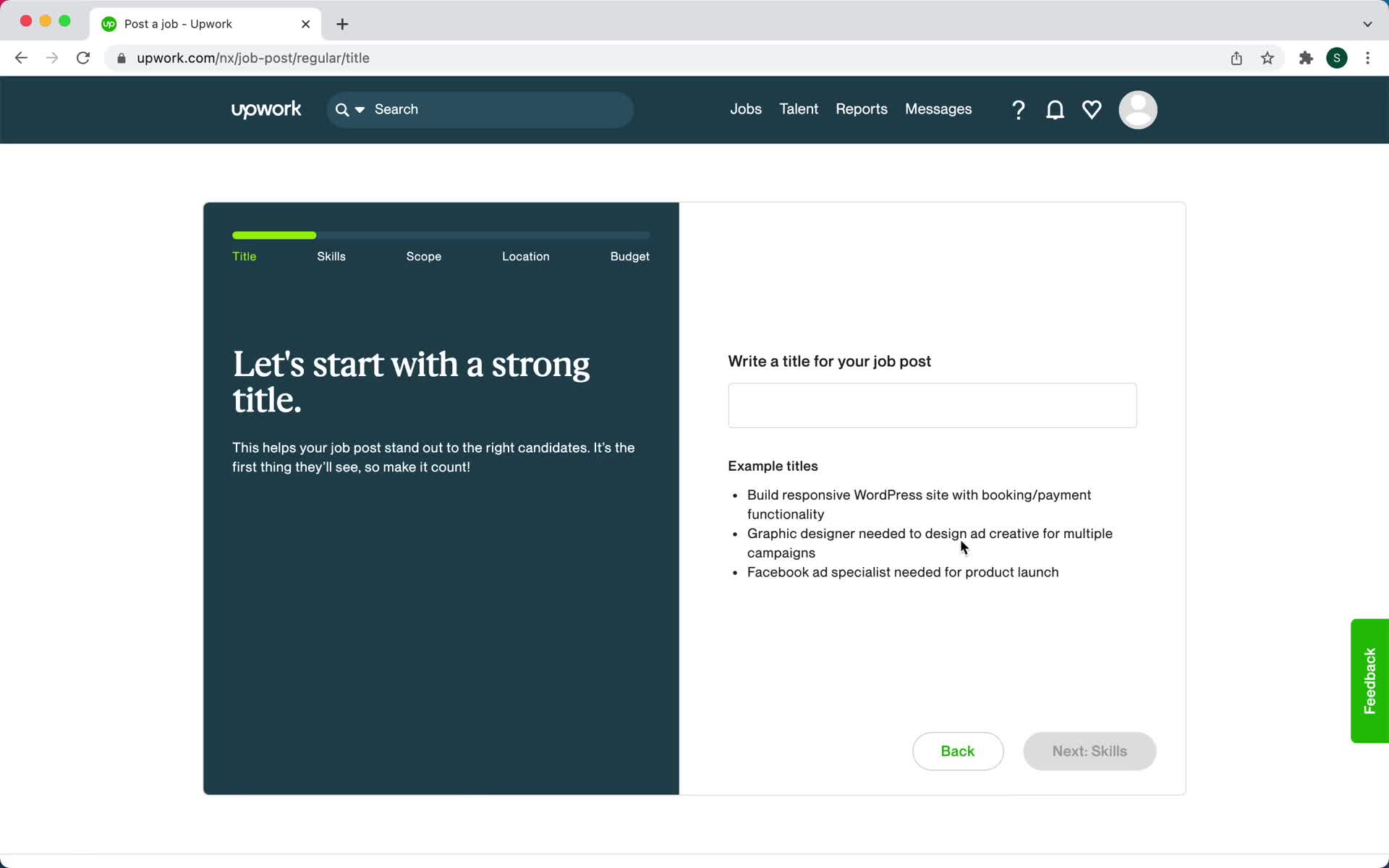This screenshot has width=1389, height=868.
Task: Open the help question mark icon
Action: [x=1018, y=110]
